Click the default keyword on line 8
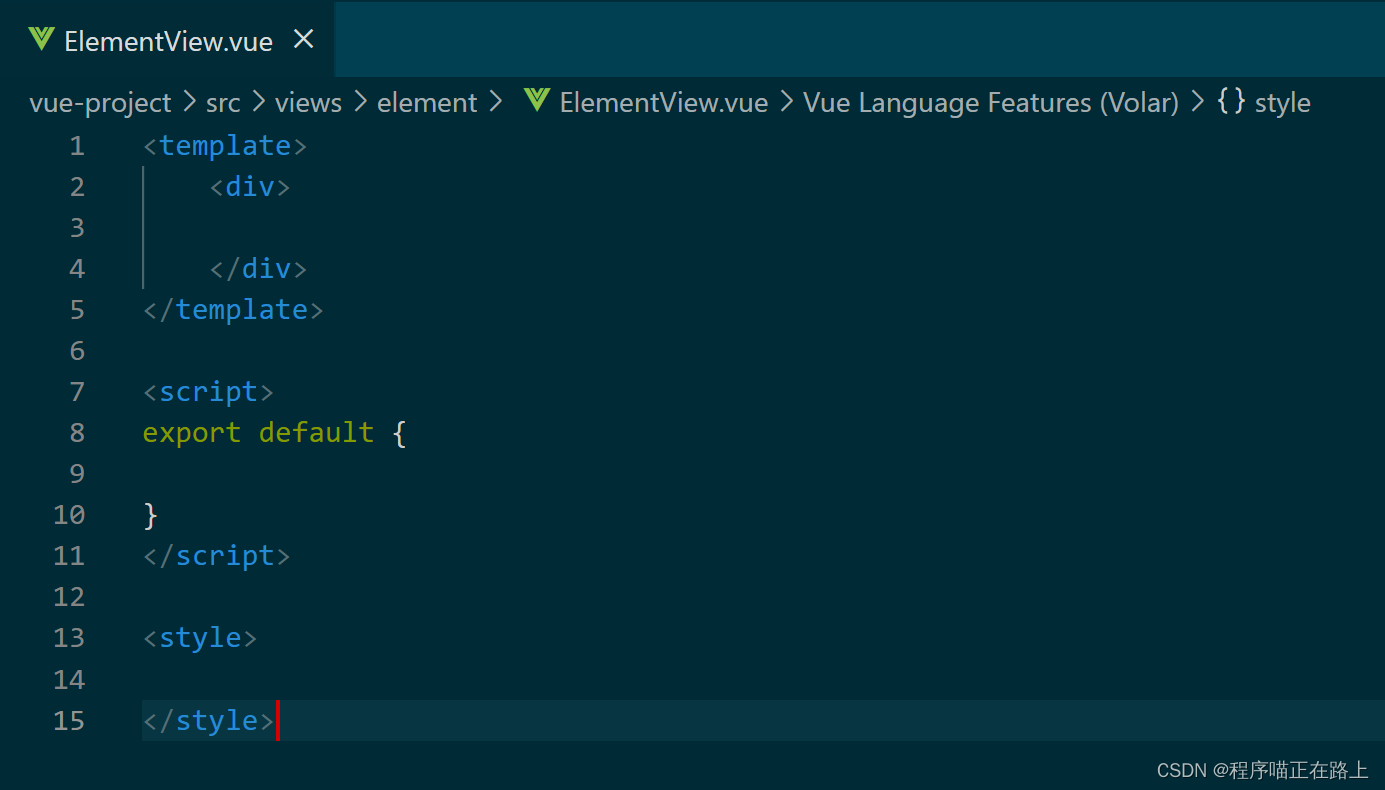 (316, 433)
